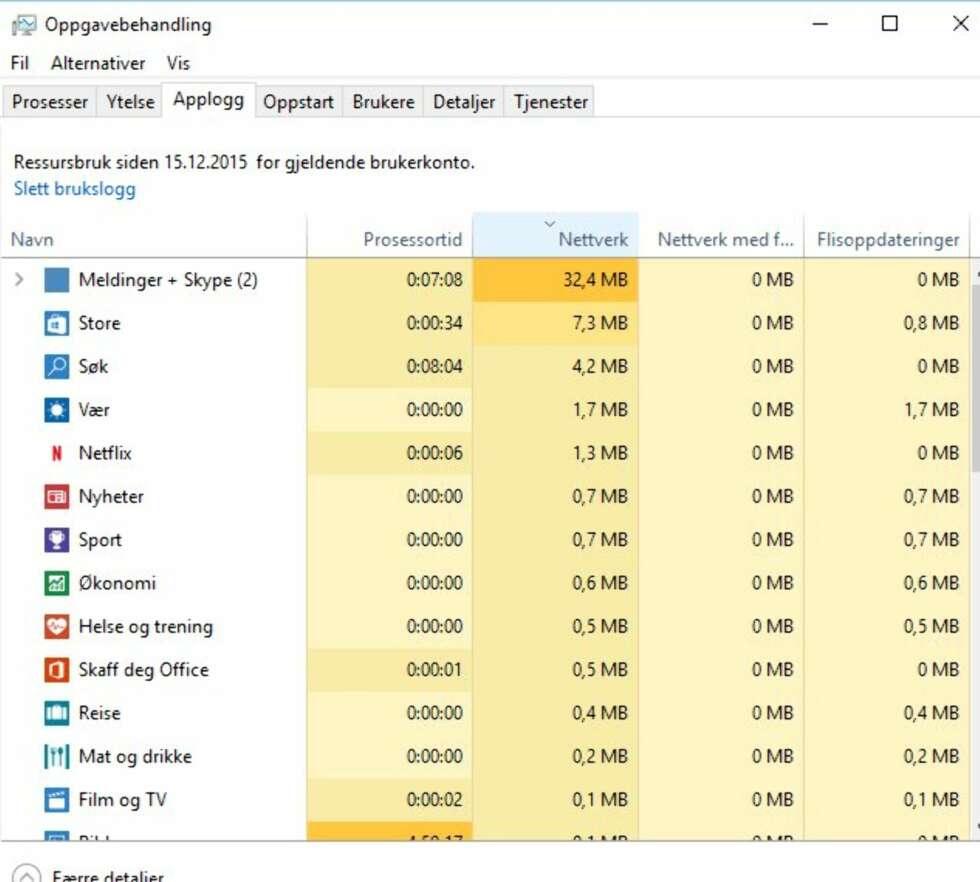Click the Økonomi chart icon

56,583
